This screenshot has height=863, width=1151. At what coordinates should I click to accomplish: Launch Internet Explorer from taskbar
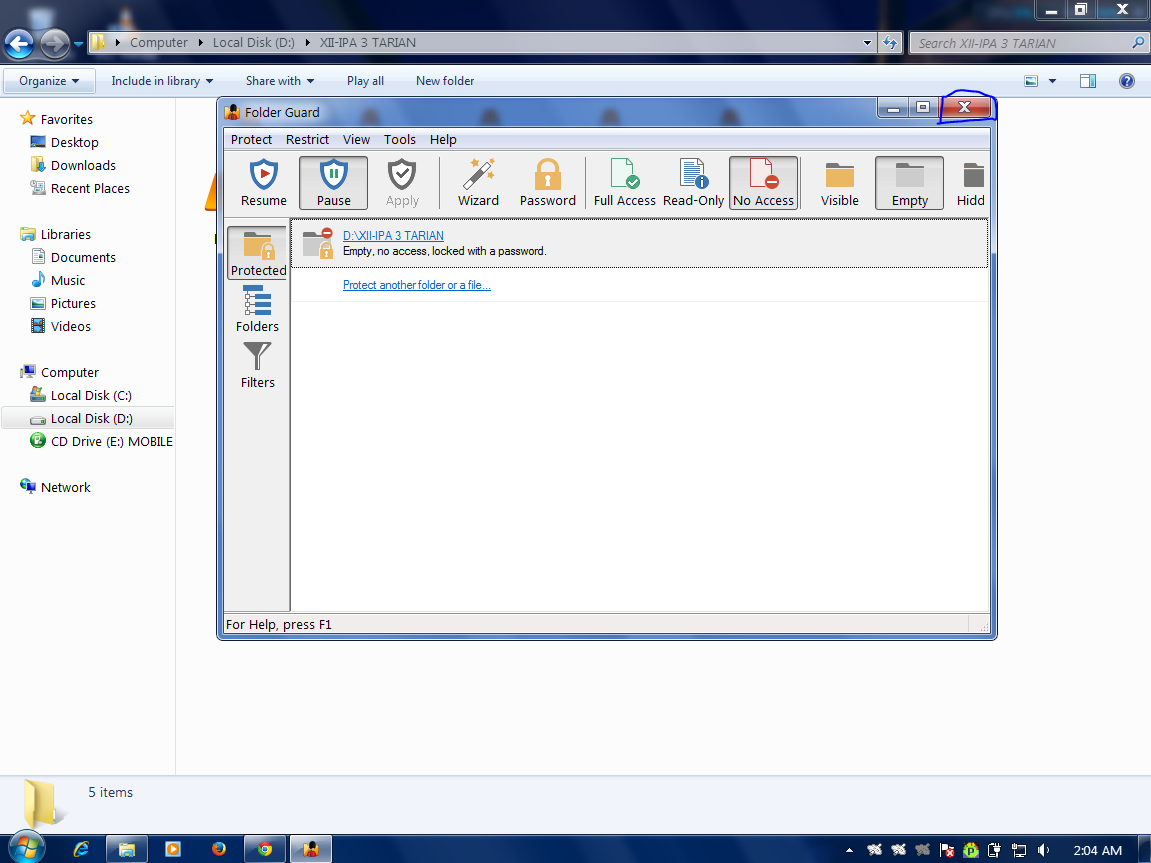tap(81, 849)
